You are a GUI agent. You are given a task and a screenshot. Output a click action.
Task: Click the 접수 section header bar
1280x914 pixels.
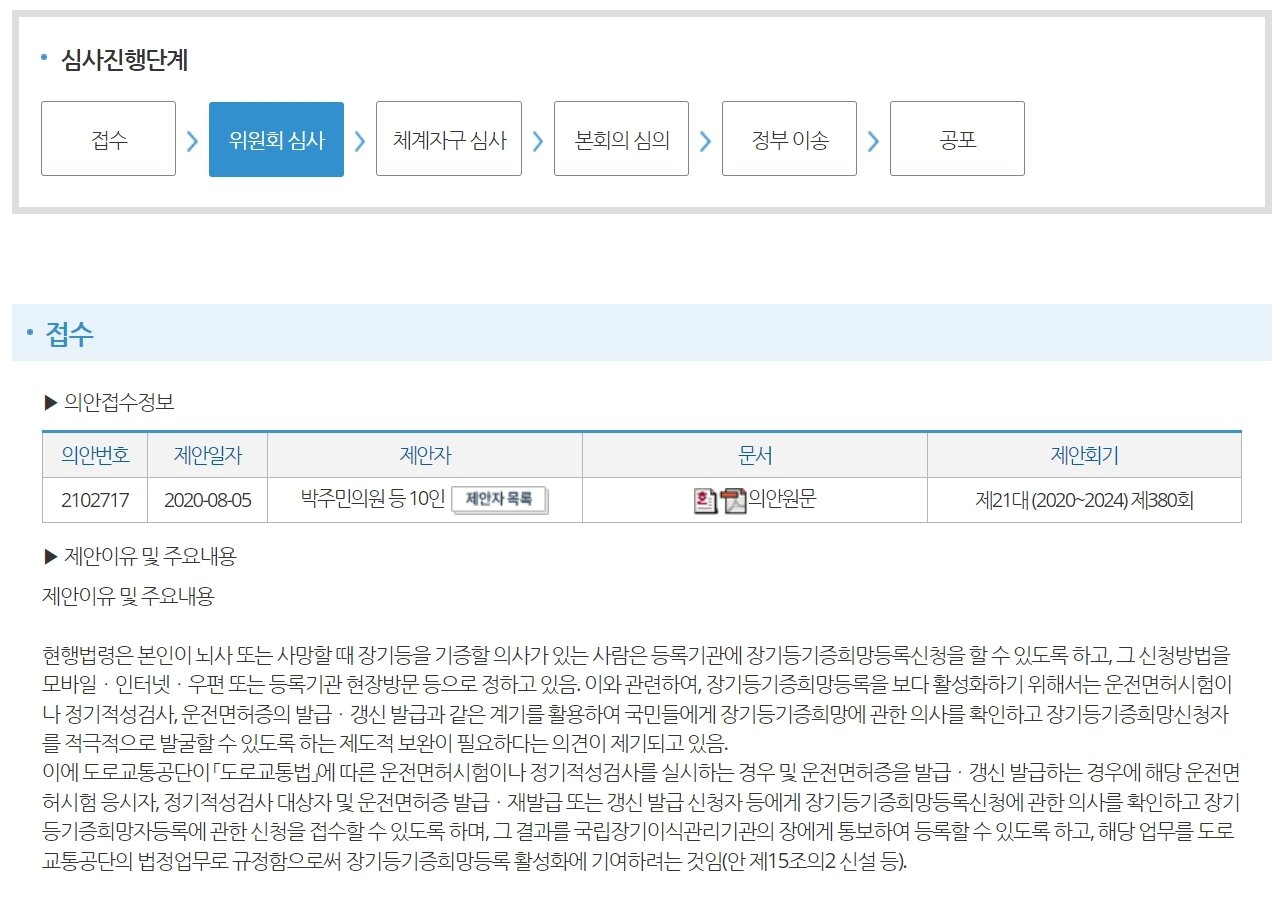pos(641,333)
